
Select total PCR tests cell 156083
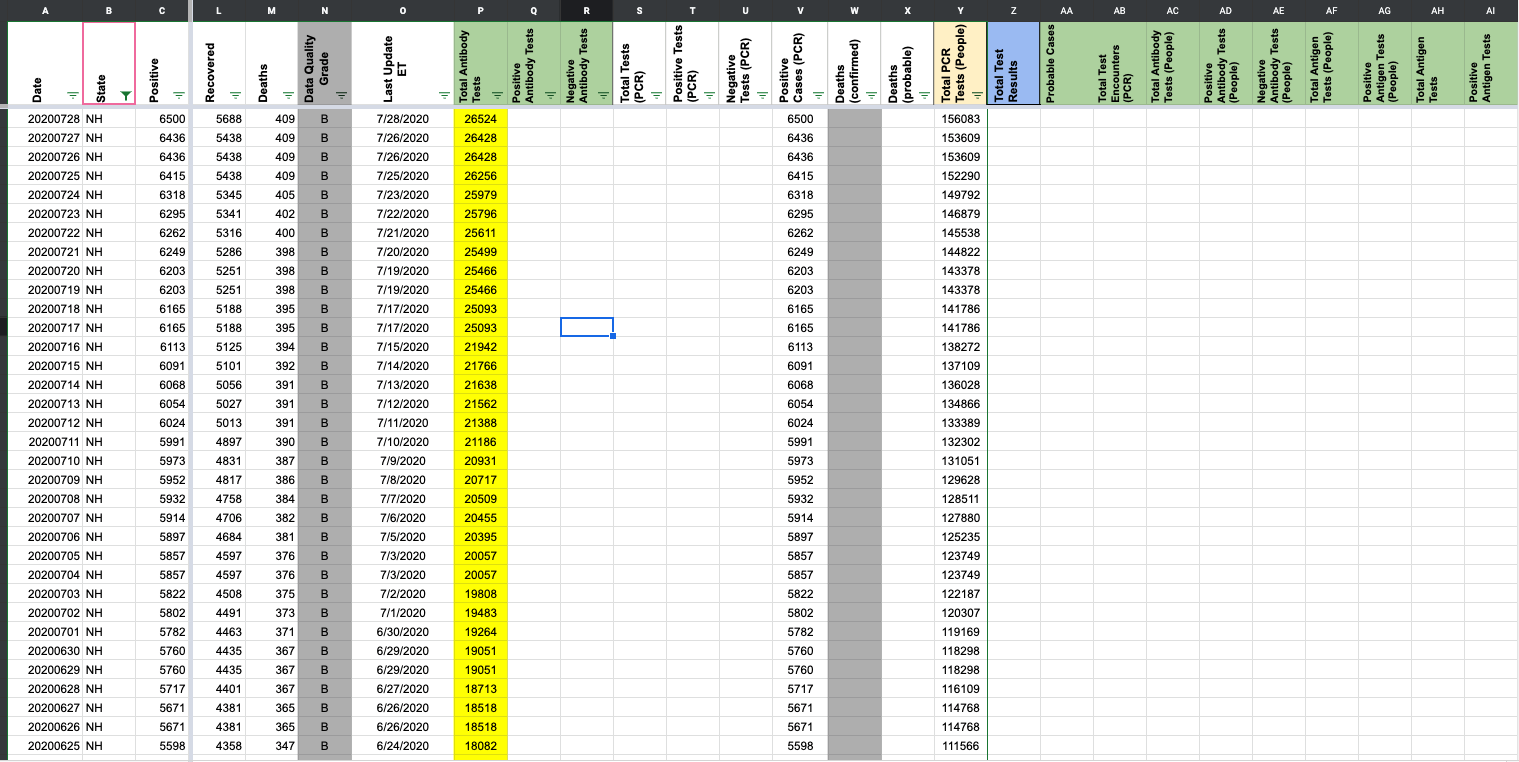coord(961,118)
